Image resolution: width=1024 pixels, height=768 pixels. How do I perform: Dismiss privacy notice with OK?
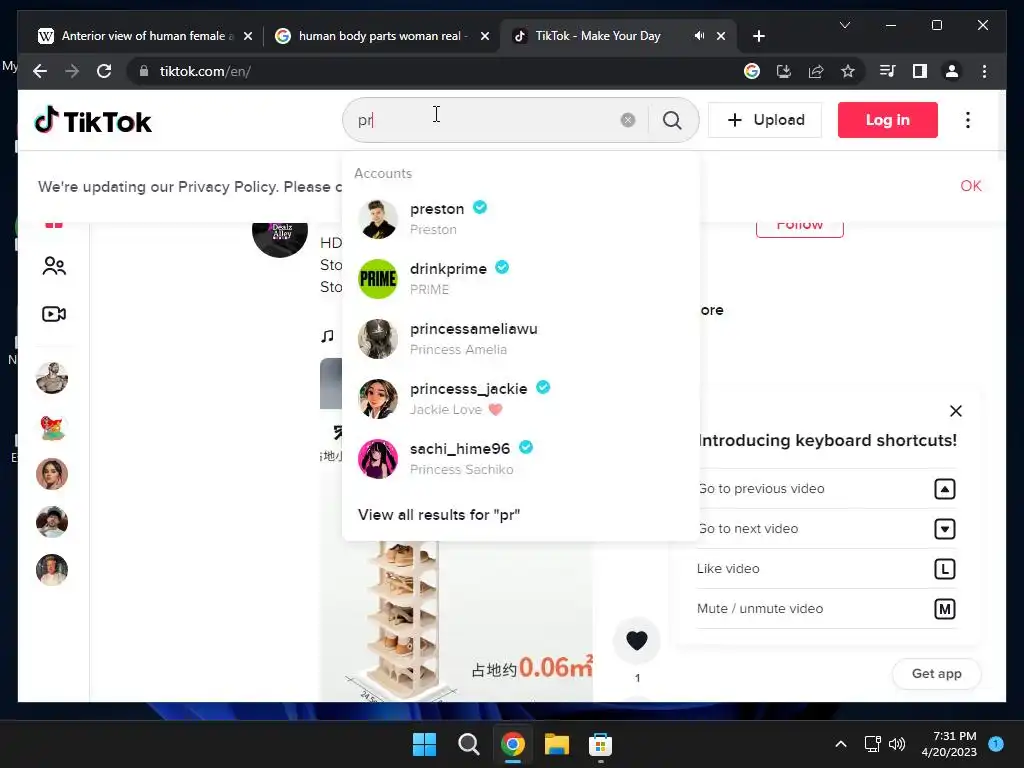(x=970, y=186)
